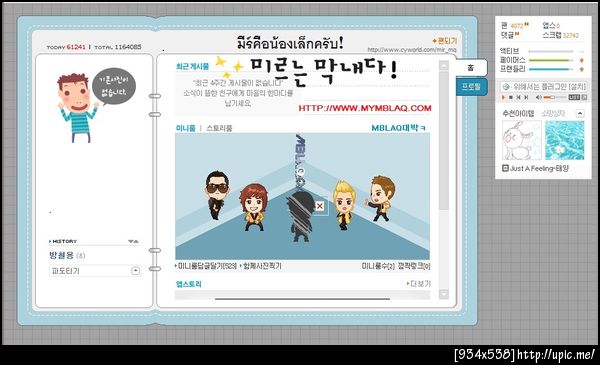600x365 pixels.
Task: Open the rabbit sketch item thumbnail
Action: 522,140
